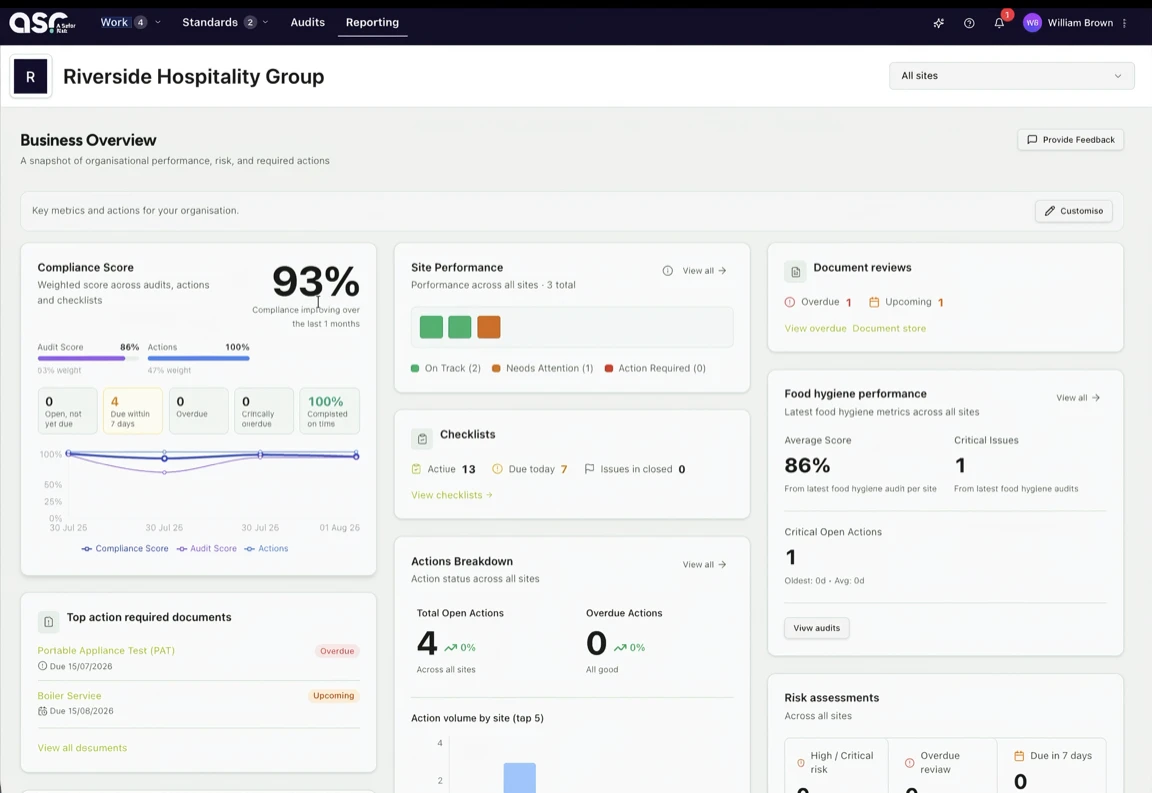The width and height of the screenshot is (1152, 793).
Task: Click the Critically overdue stat tile
Action: (x=264, y=411)
